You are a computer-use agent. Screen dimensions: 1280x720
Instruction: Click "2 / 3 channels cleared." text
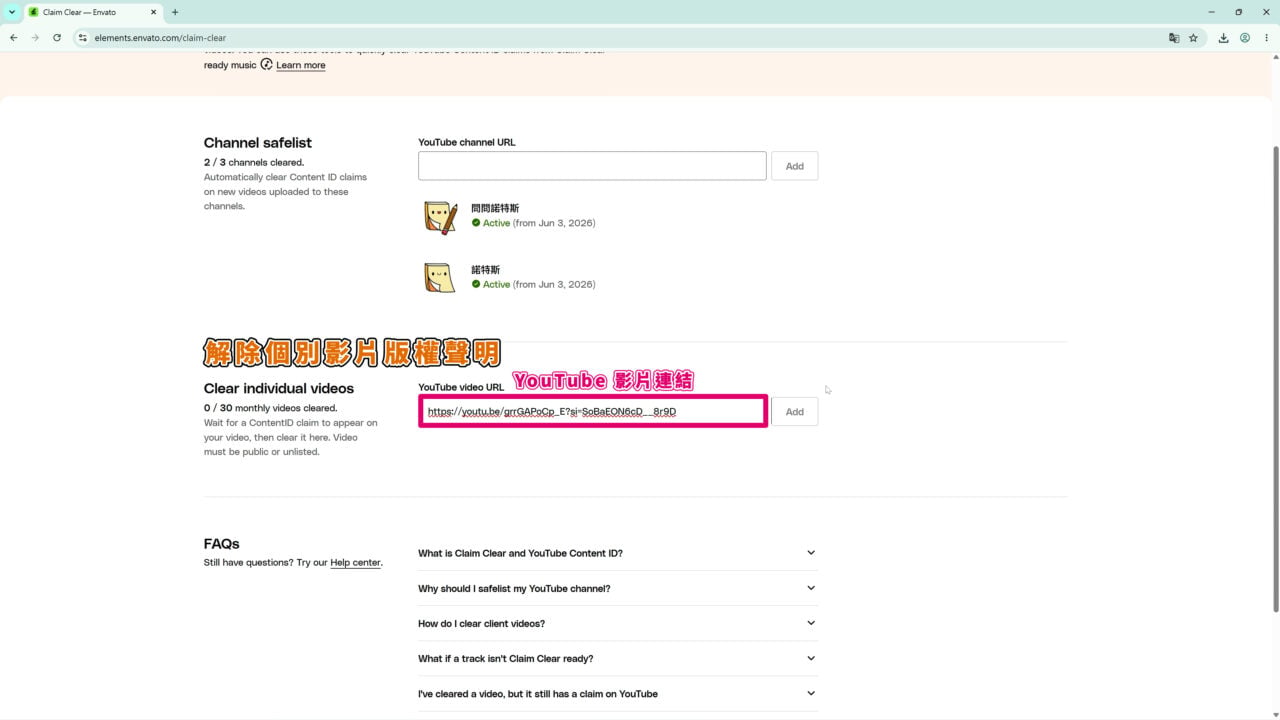point(254,162)
